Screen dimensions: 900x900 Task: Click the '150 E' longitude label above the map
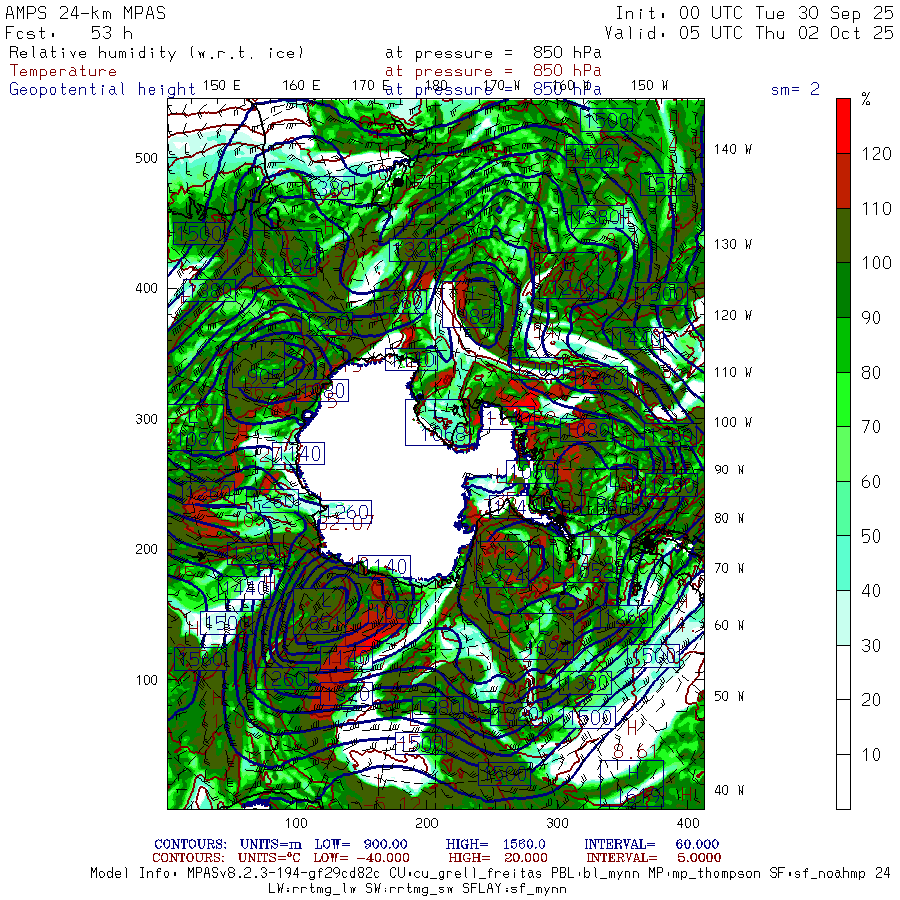[x=222, y=86]
